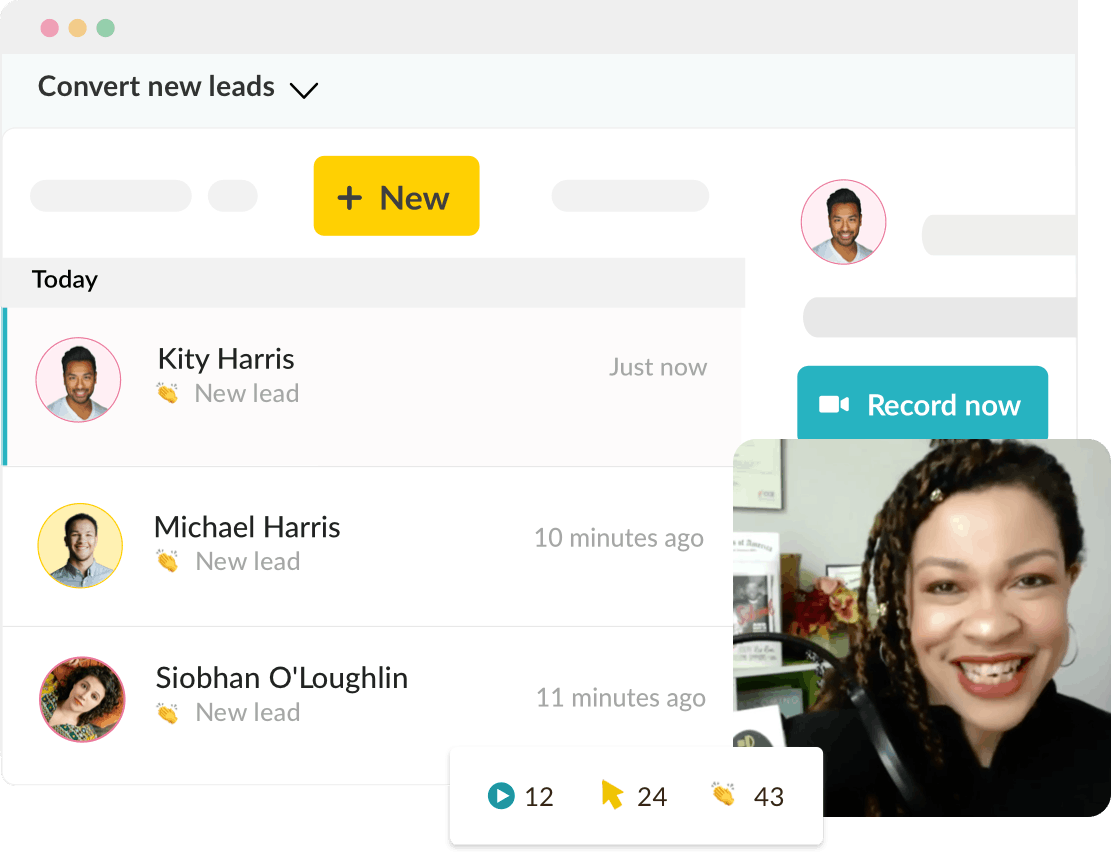Open Michael Harris lead avatar
Viewport: 1117px width, 853px height.
coord(80,546)
